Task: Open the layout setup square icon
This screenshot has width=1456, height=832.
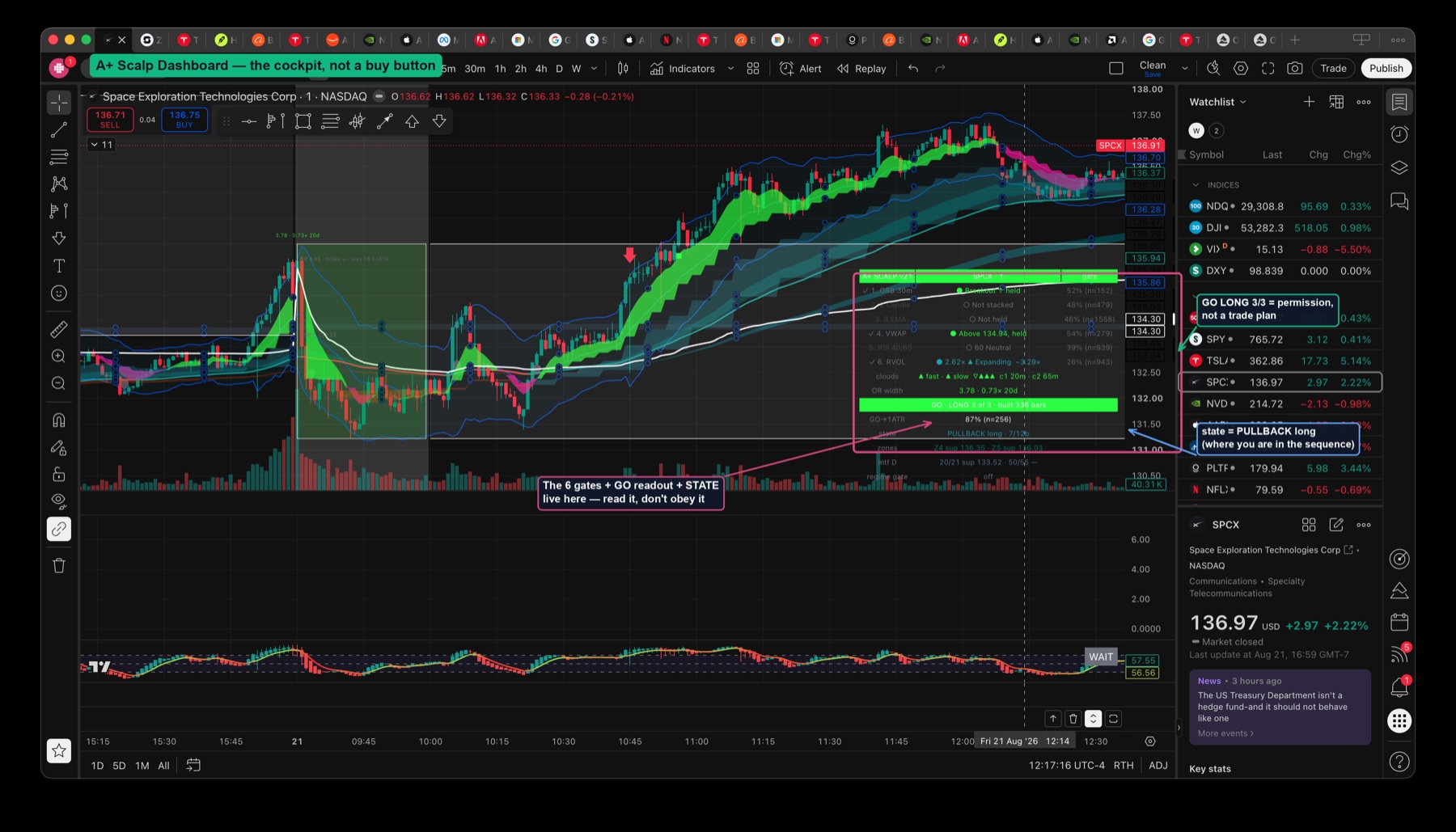Action: click(x=1116, y=69)
